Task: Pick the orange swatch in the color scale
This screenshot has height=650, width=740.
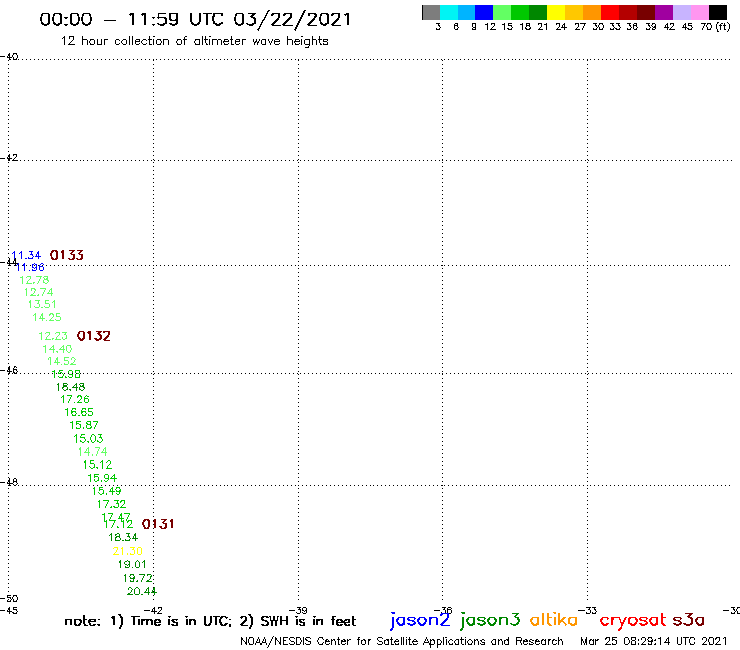Action: (x=592, y=12)
